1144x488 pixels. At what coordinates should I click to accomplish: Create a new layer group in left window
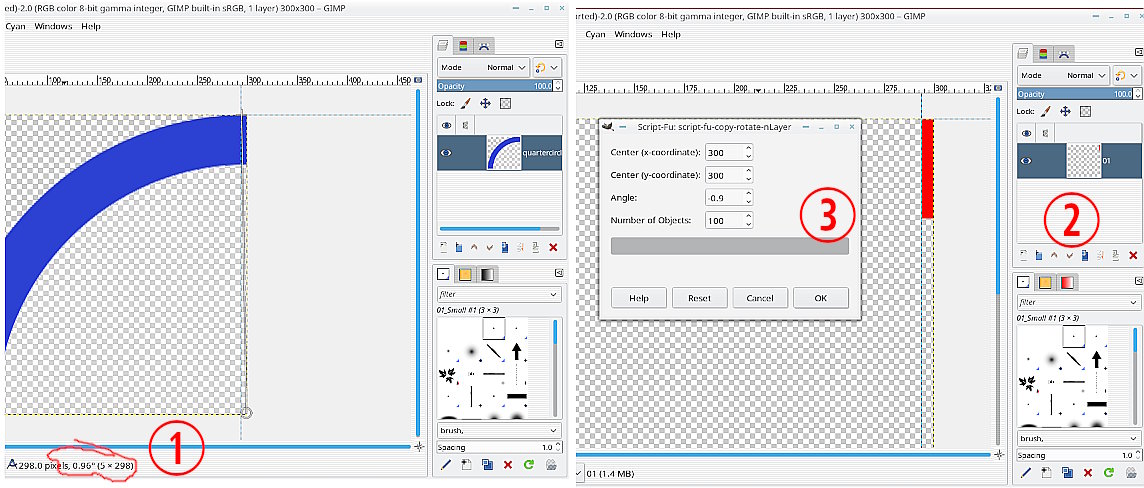coord(459,247)
